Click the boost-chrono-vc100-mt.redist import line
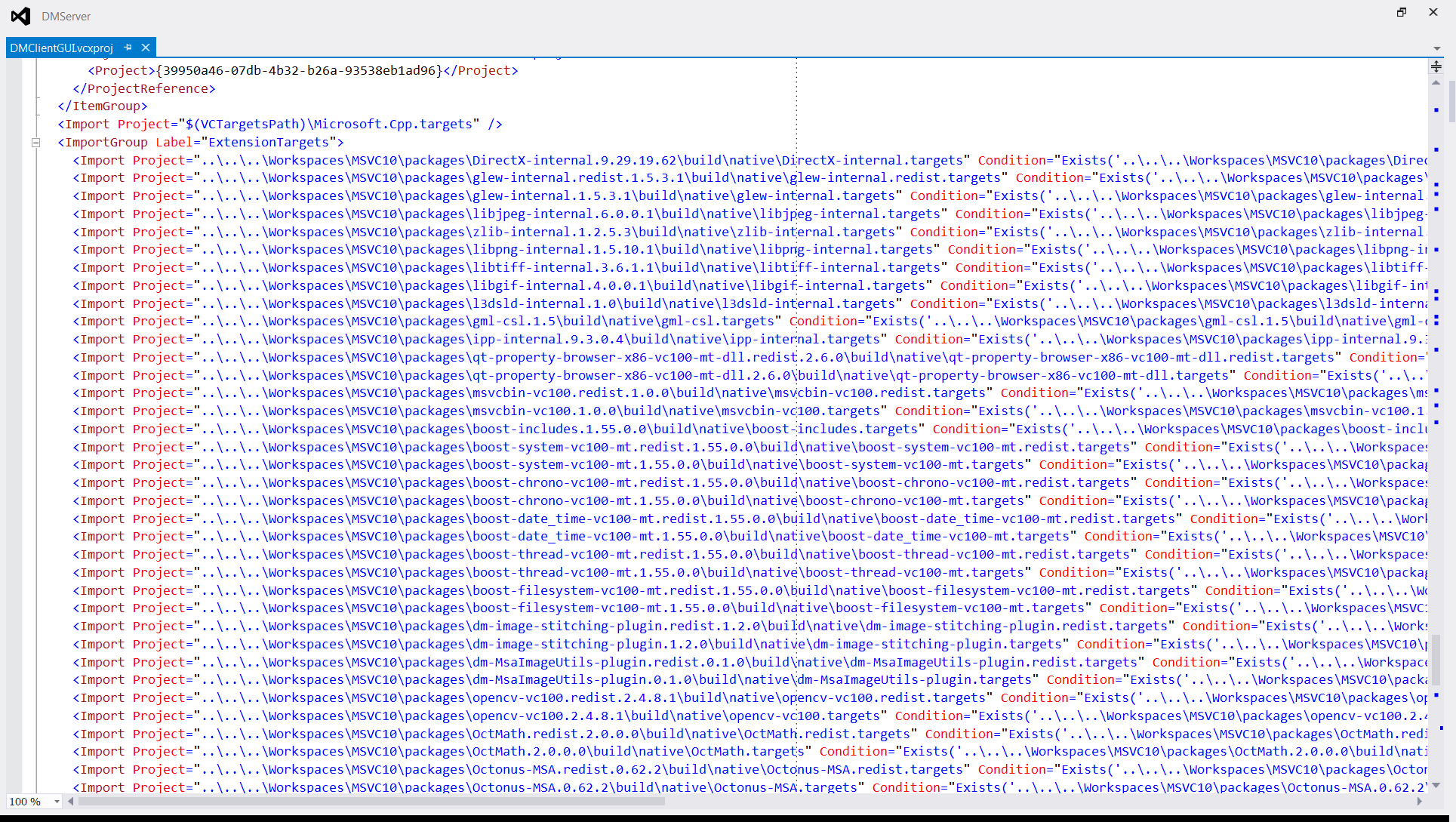1456x822 pixels. click(750, 482)
